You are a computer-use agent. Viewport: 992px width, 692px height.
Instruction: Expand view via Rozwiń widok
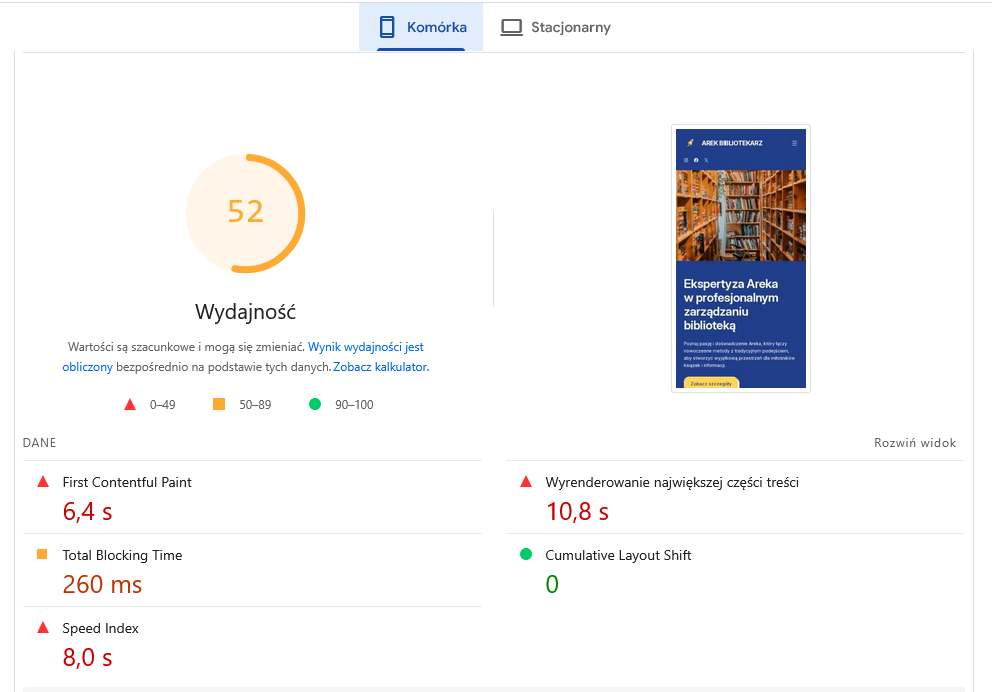915,442
